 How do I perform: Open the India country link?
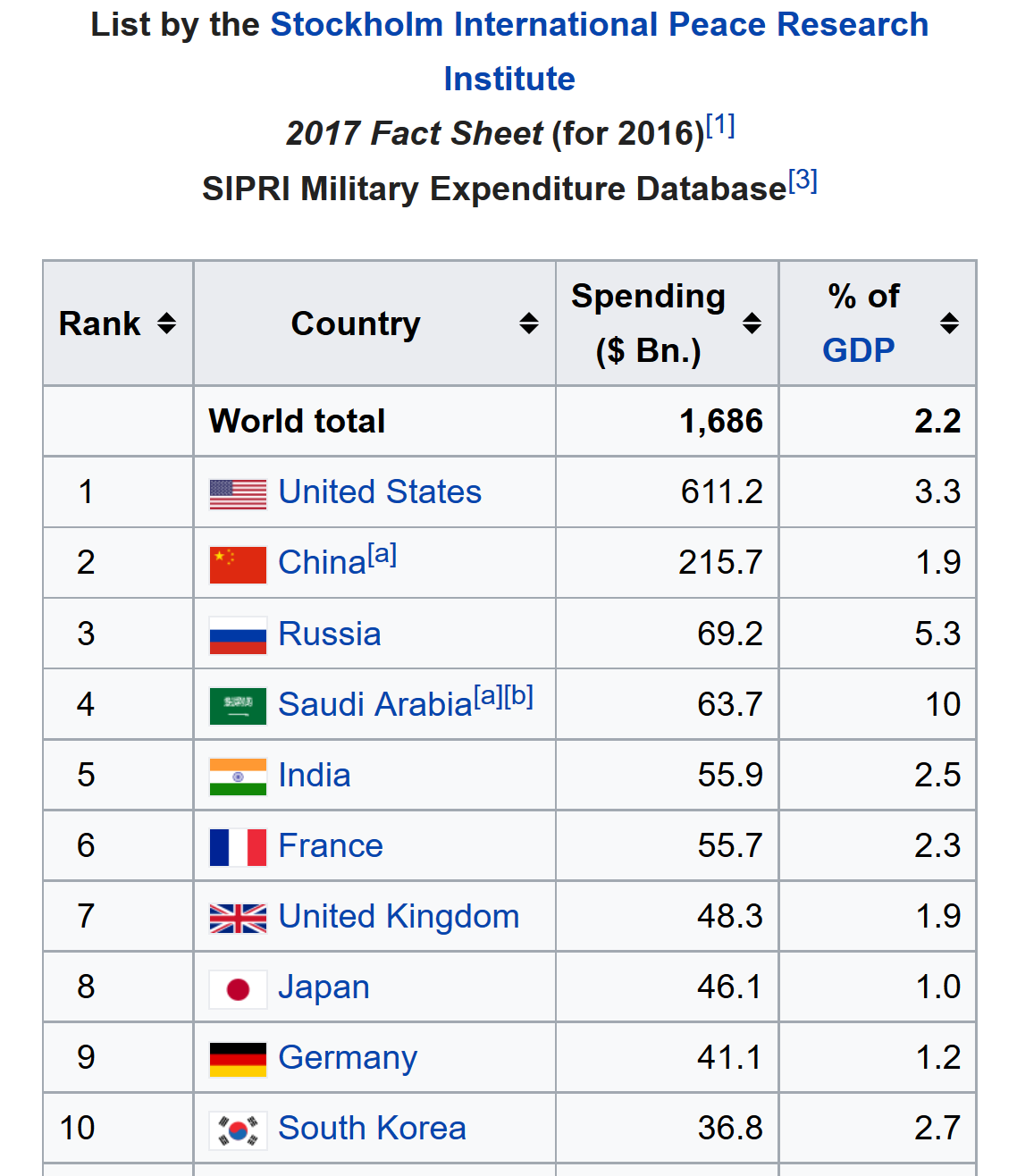pyautogui.click(x=315, y=775)
